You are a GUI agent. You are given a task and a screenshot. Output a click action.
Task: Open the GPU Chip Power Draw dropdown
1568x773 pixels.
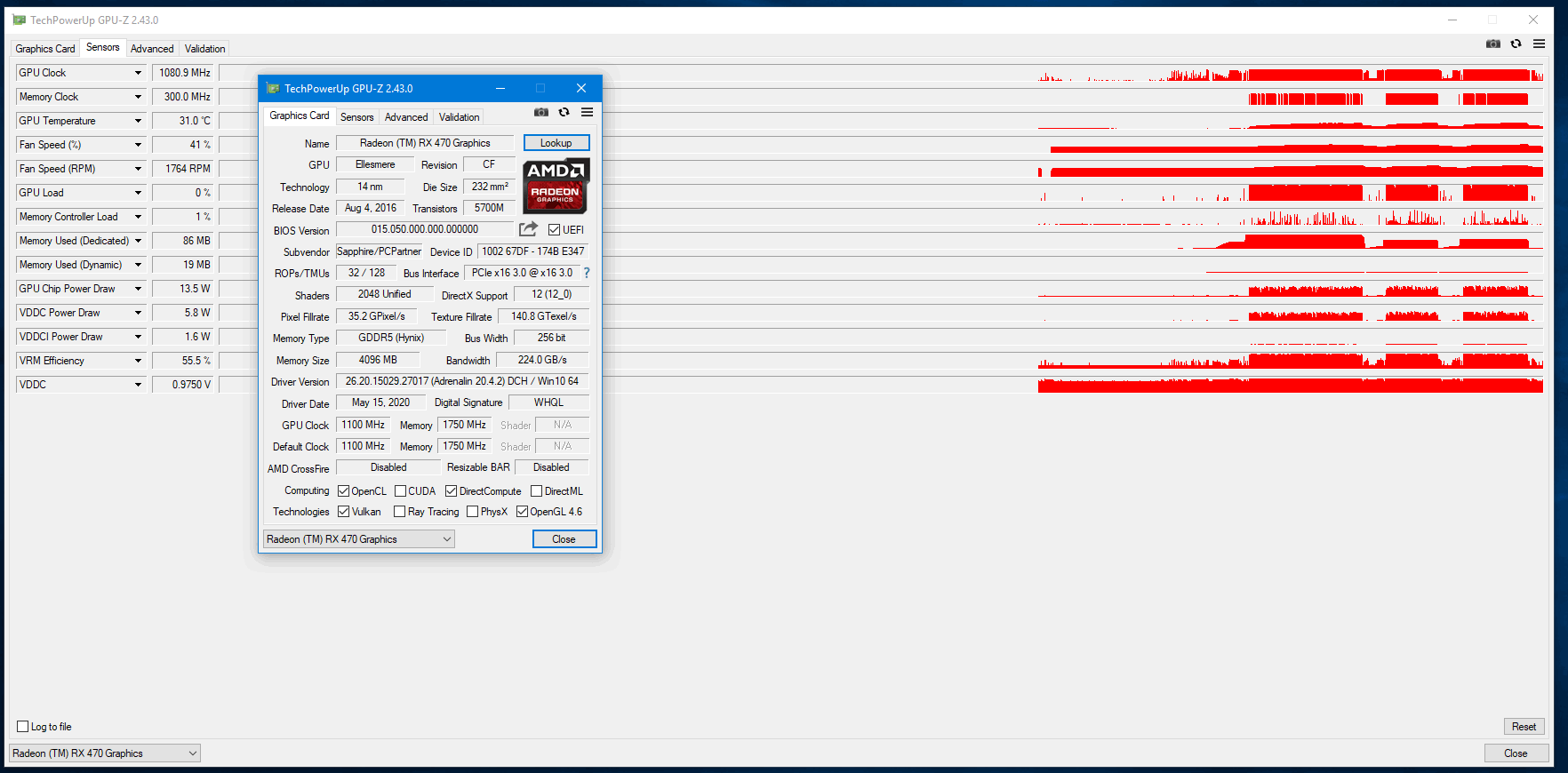coord(138,289)
